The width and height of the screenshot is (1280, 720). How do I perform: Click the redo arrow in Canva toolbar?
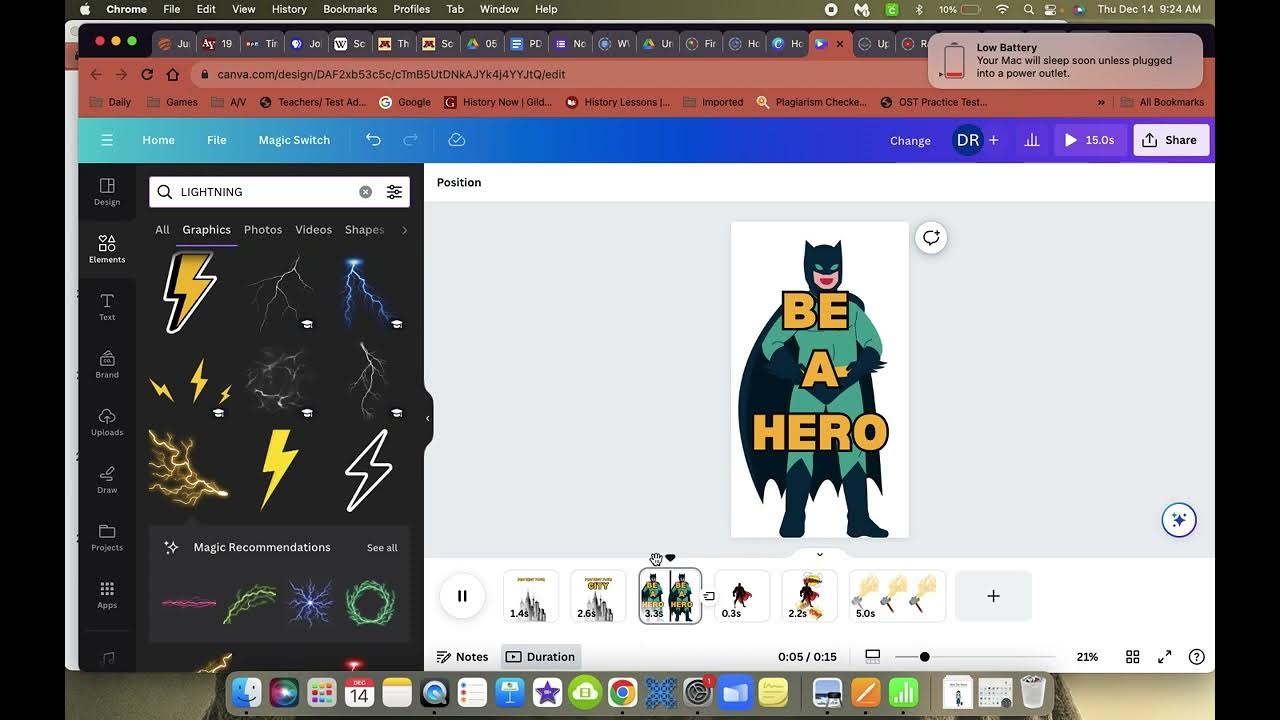410,140
